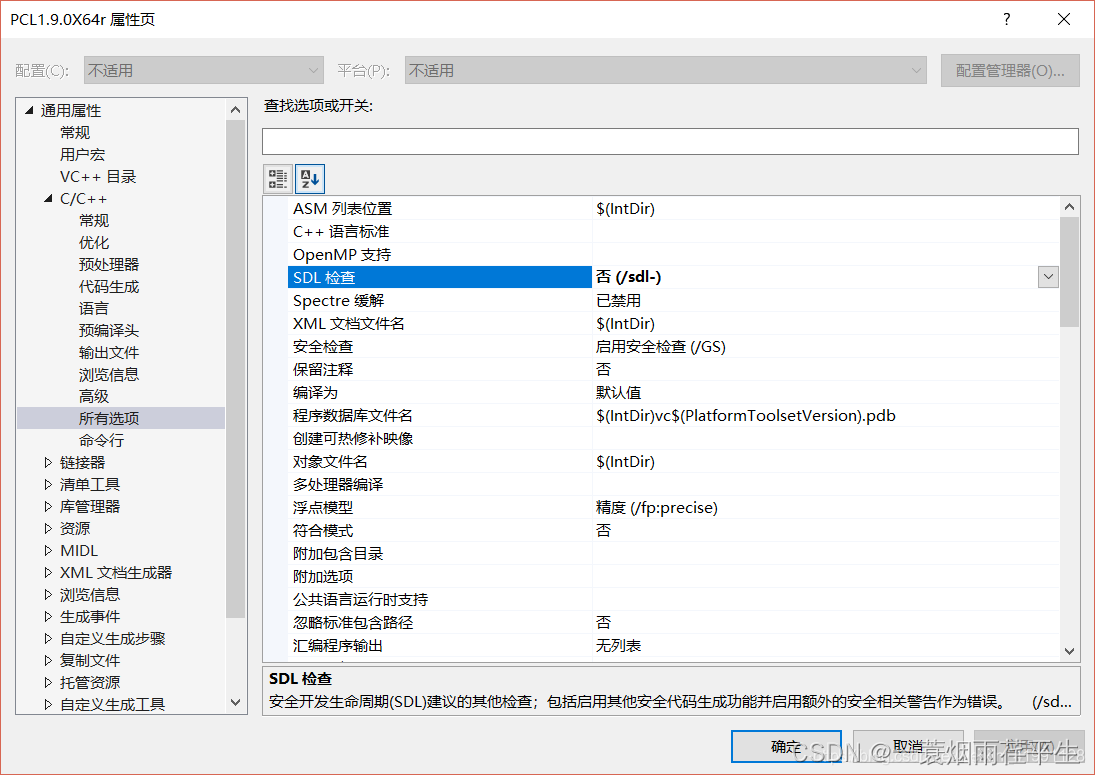Screen dimensions: 1095x775
Task: Select 所有选项 under C/C++
Action: [109, 418]
